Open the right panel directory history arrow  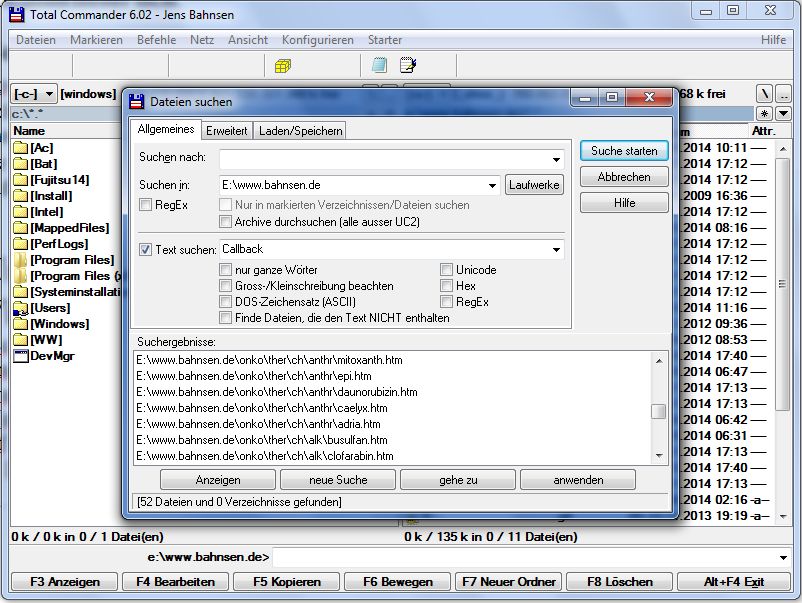(784, 113)
